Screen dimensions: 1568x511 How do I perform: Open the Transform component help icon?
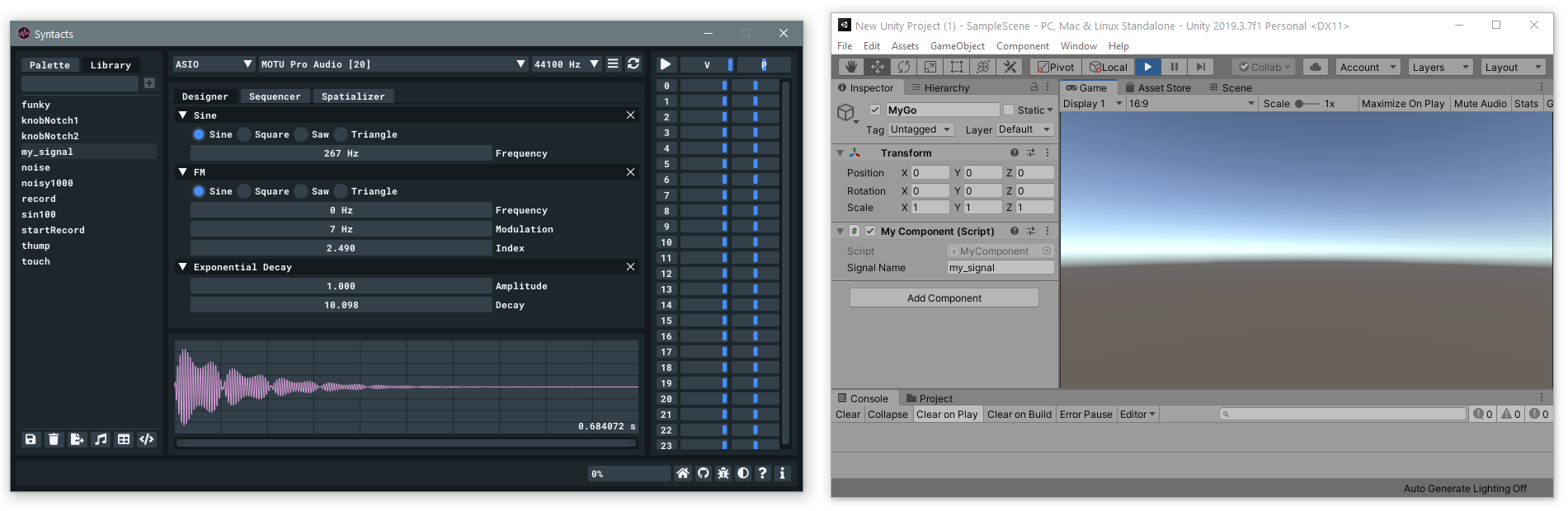(x=1015, y=152)
